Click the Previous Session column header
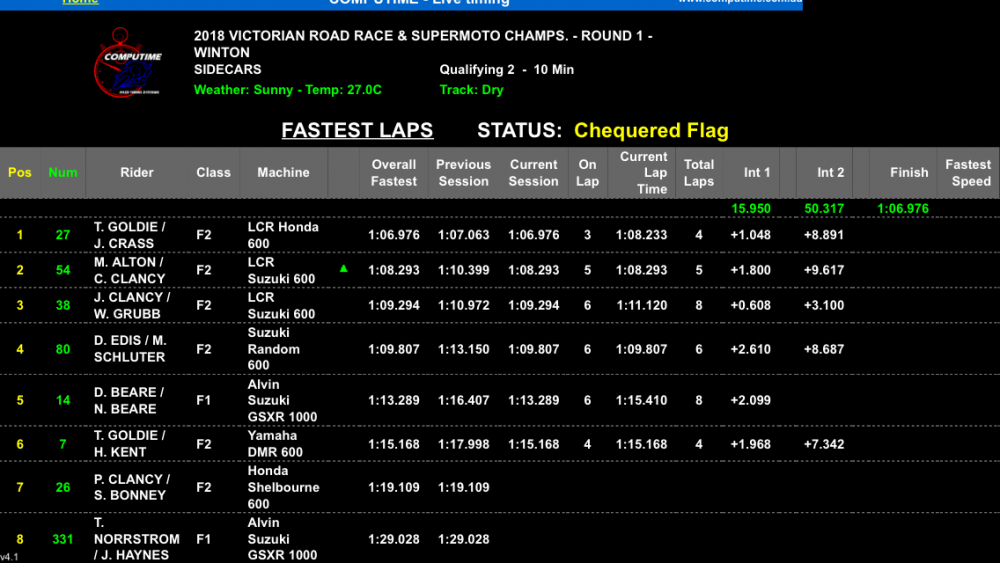The width and height of the screenshot is (1000, 563). [464, 173]
